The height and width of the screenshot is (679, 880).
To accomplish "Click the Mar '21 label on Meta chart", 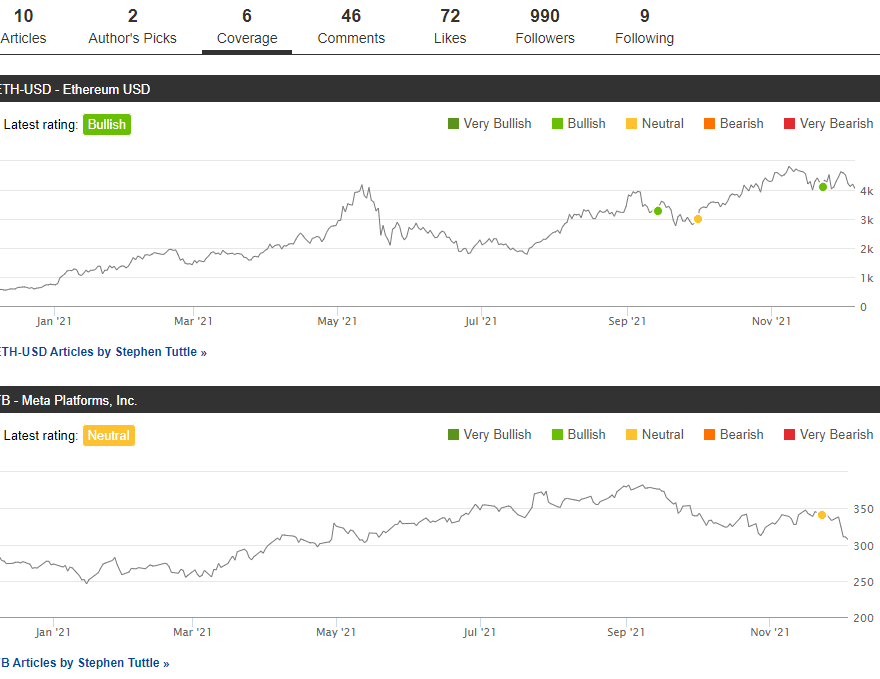I will tap(192, 632).
